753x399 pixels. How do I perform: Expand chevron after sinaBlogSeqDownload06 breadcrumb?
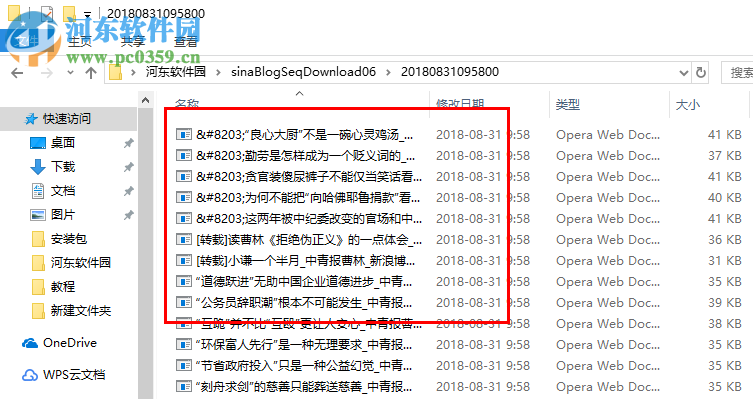pos(388,73)
